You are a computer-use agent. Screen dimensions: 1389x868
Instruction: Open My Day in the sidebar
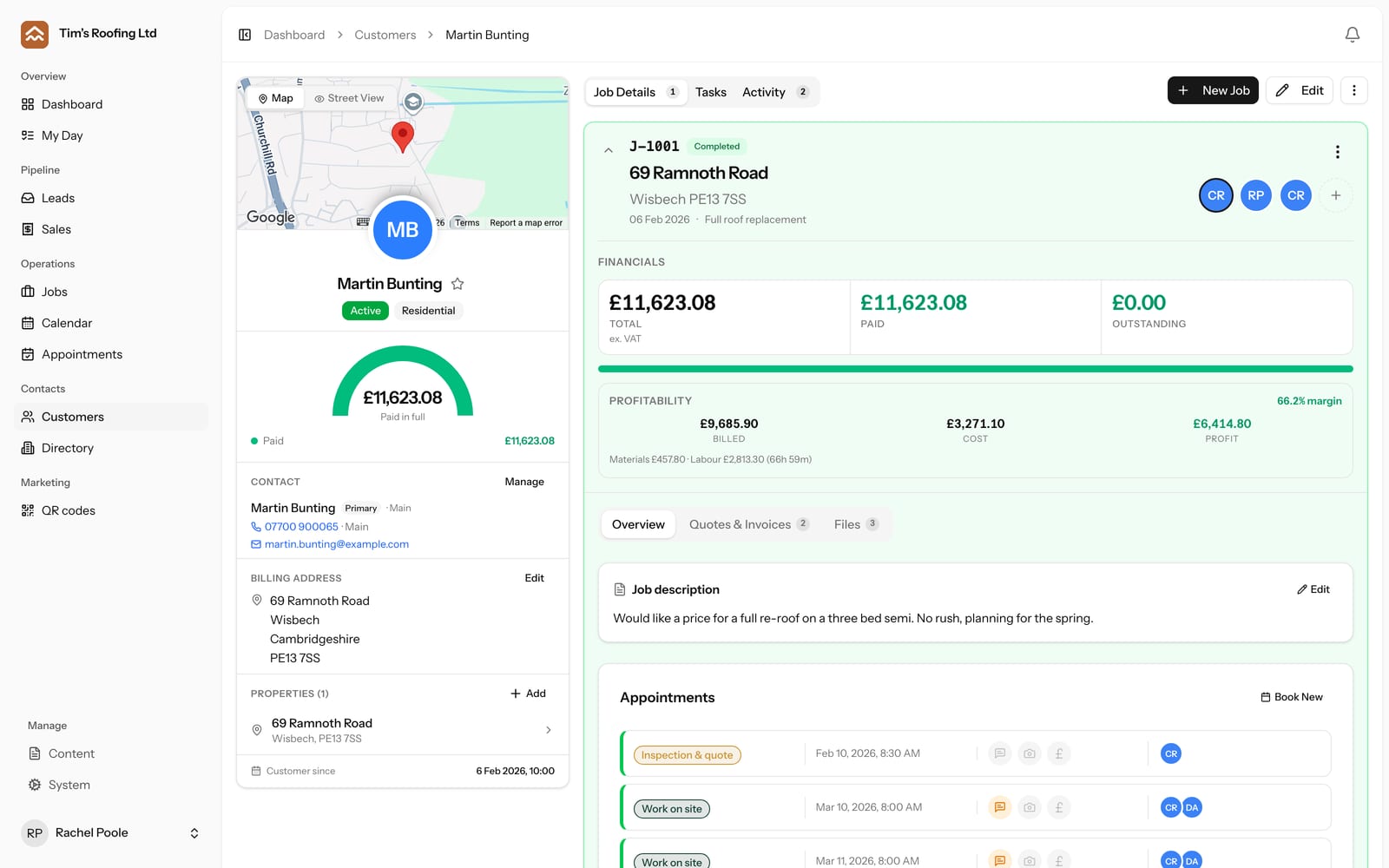[x=111, y=135]
